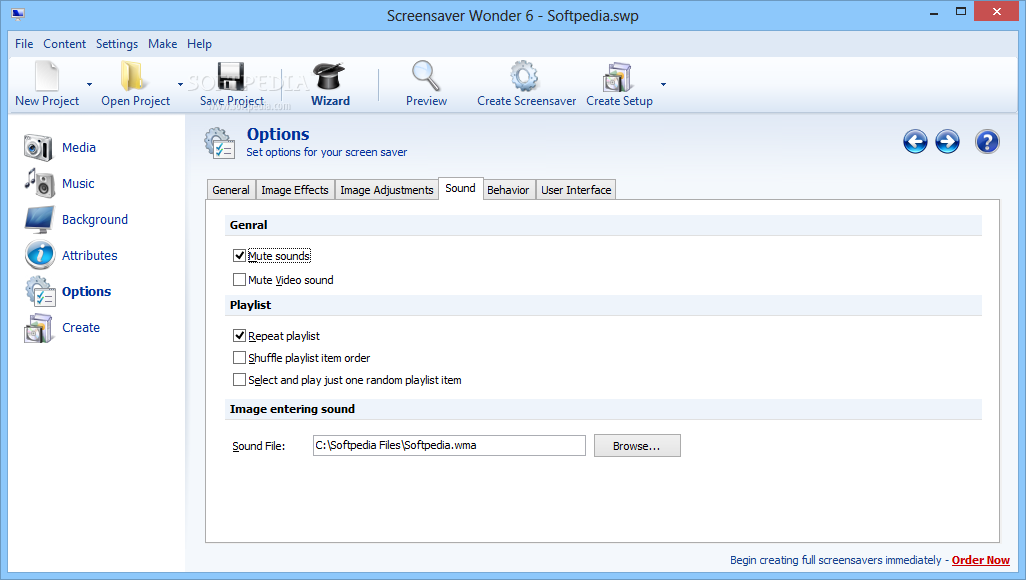1026x580 pixels.
Task: Click the Create Screensaver gear icon
Action: 524,76
